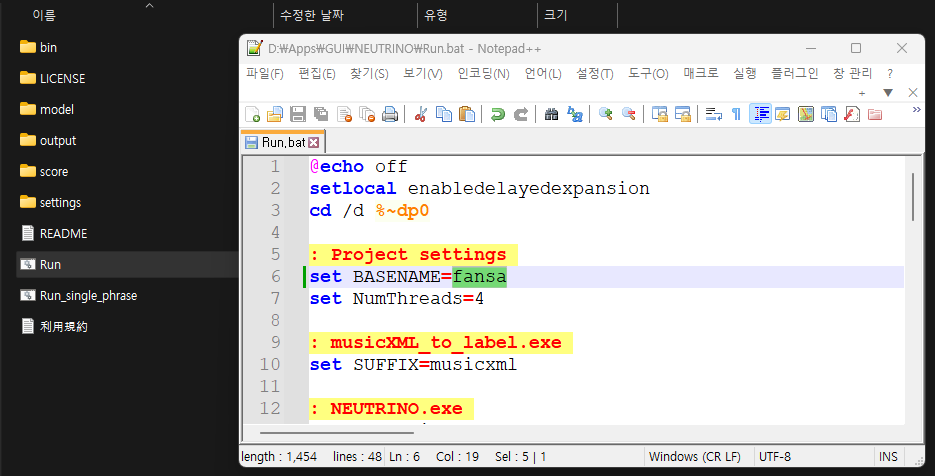Toggle Word wrap in the toolbar

(713, 115)
